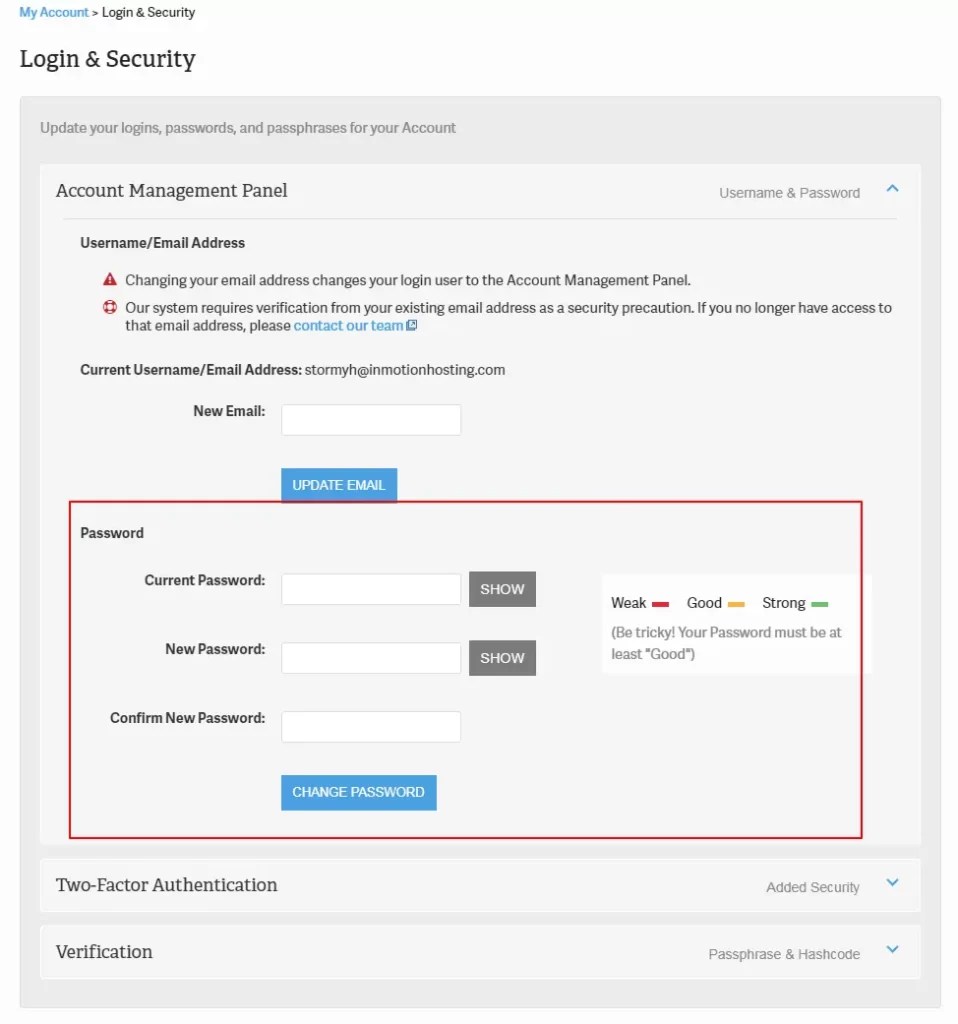The image size is (958, 1024).
Task: Click inside the New Email field
Action: coord(370,419)
